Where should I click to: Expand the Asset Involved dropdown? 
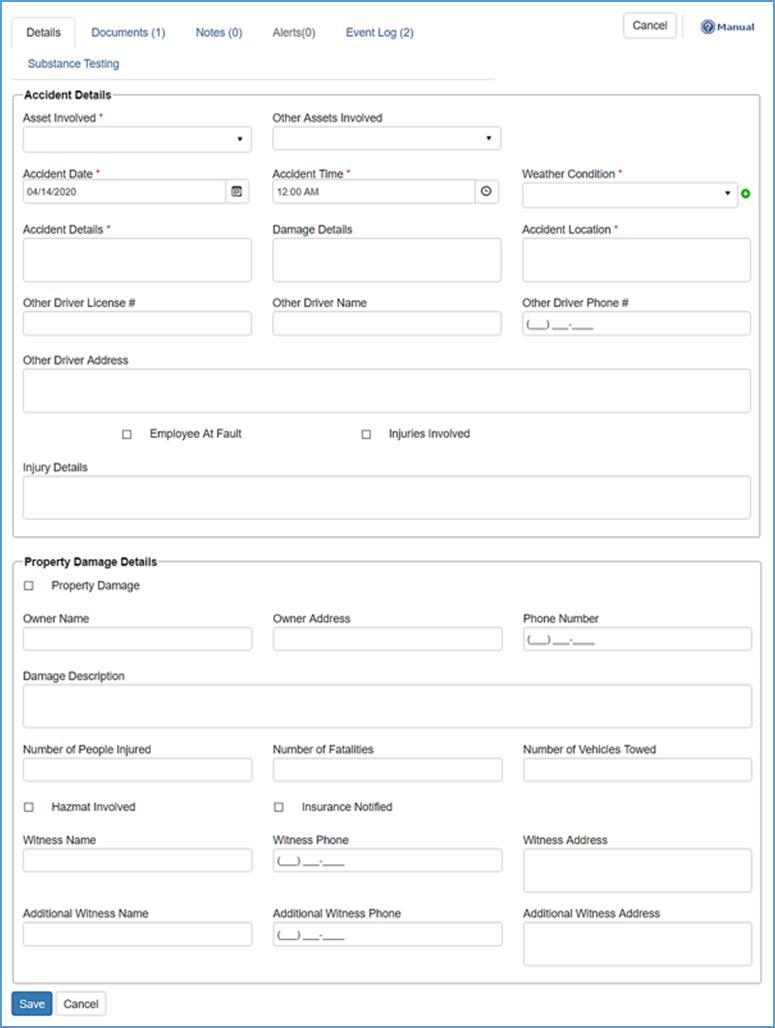pos(137,139)
